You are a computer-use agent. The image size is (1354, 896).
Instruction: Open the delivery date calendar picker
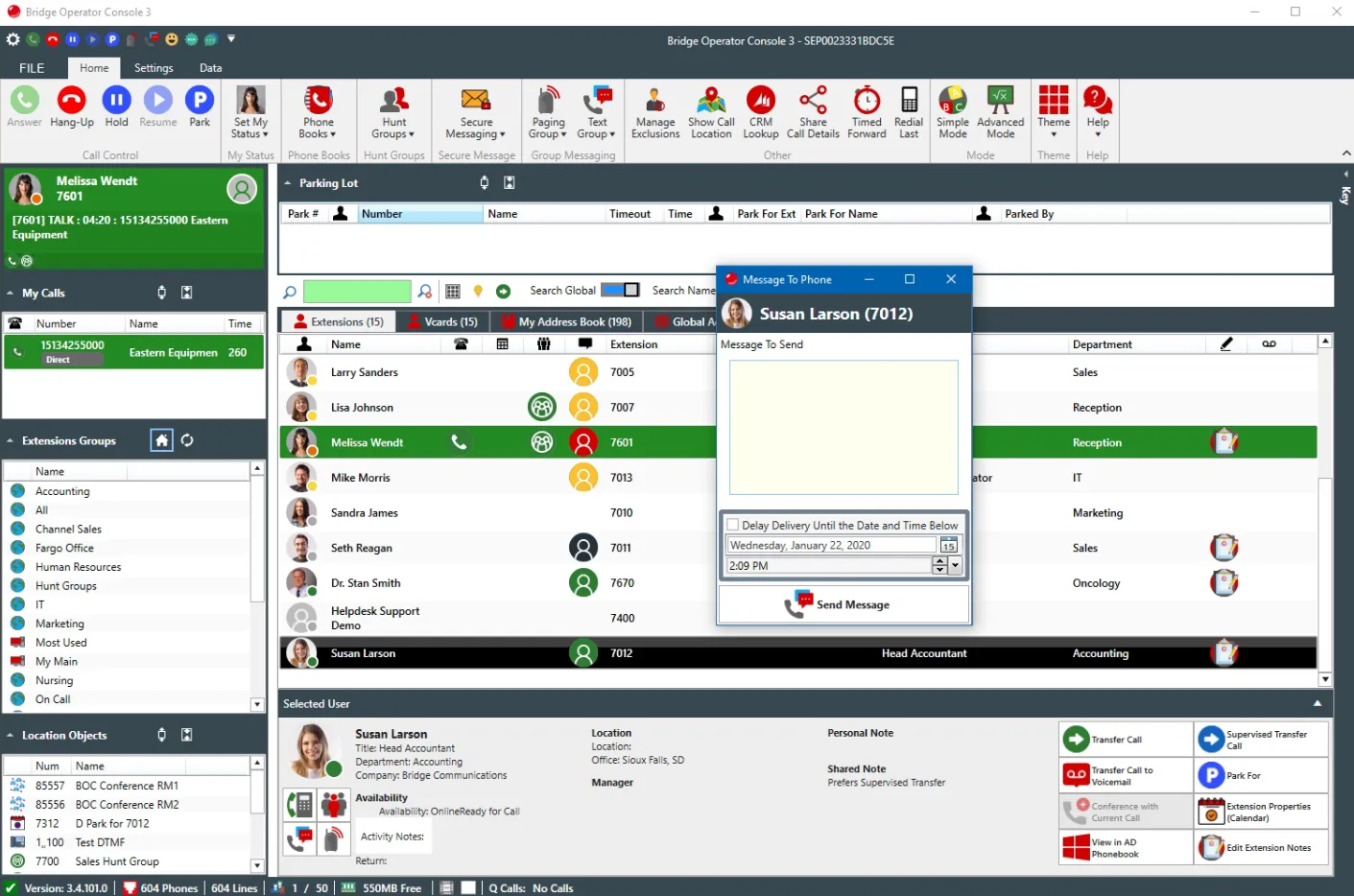(x=948, y=545)
